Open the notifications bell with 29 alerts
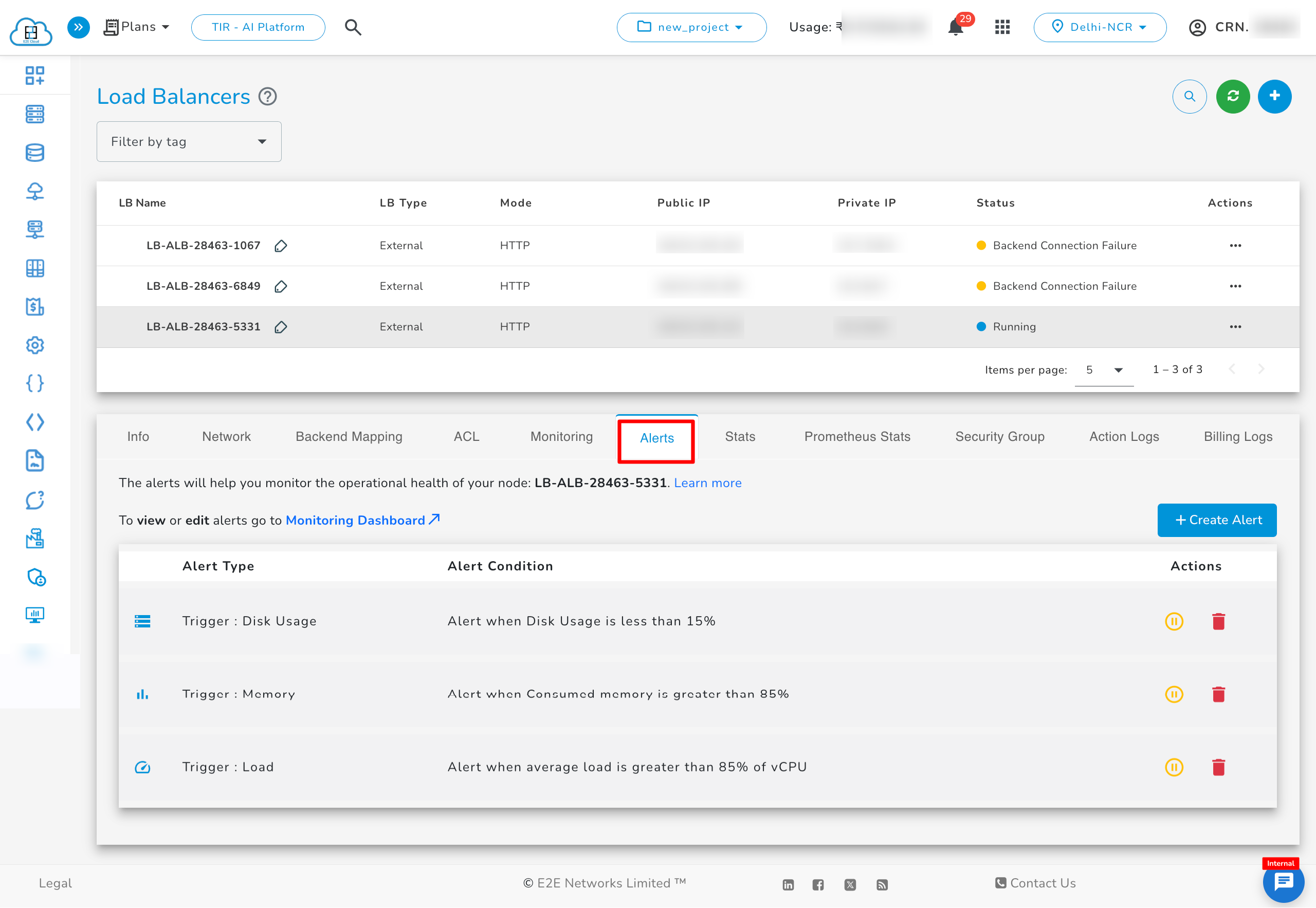Viewport: 1316px width, 908px height. (956, 27)
